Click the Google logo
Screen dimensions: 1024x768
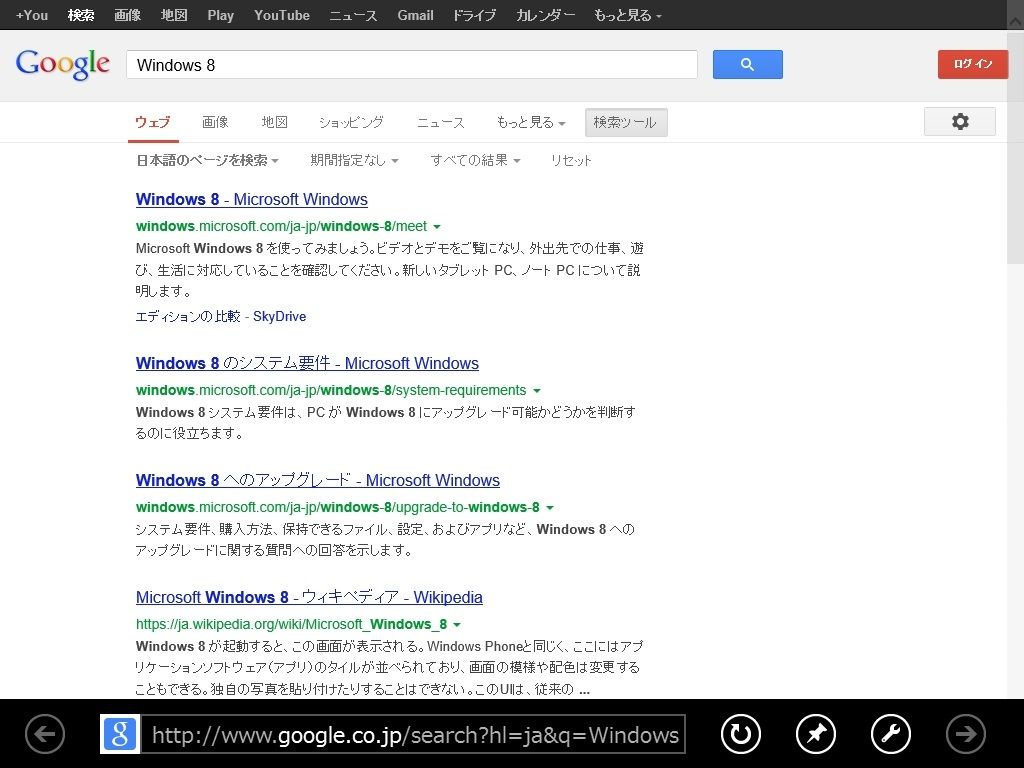click(63, 65)
